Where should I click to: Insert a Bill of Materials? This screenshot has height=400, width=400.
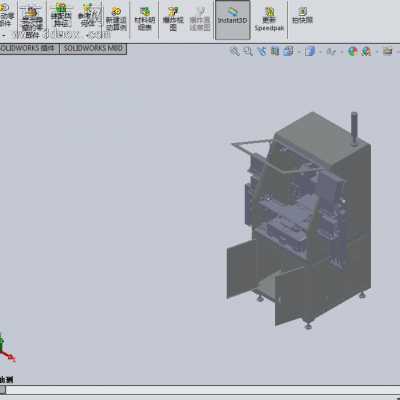[x=145, y=19]
